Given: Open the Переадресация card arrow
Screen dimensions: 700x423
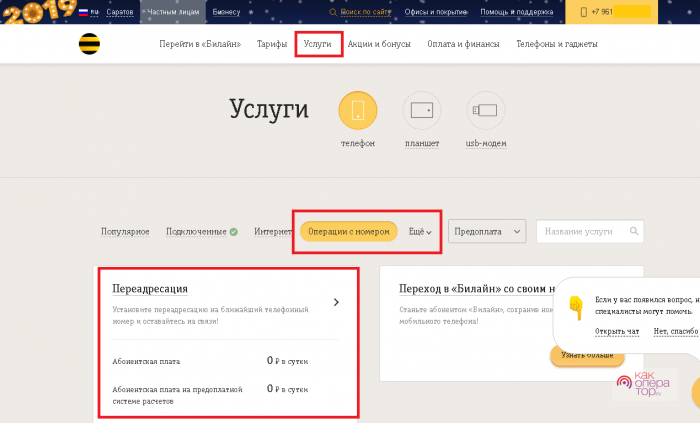Looking at the screenshot, I should pos(336,302).
